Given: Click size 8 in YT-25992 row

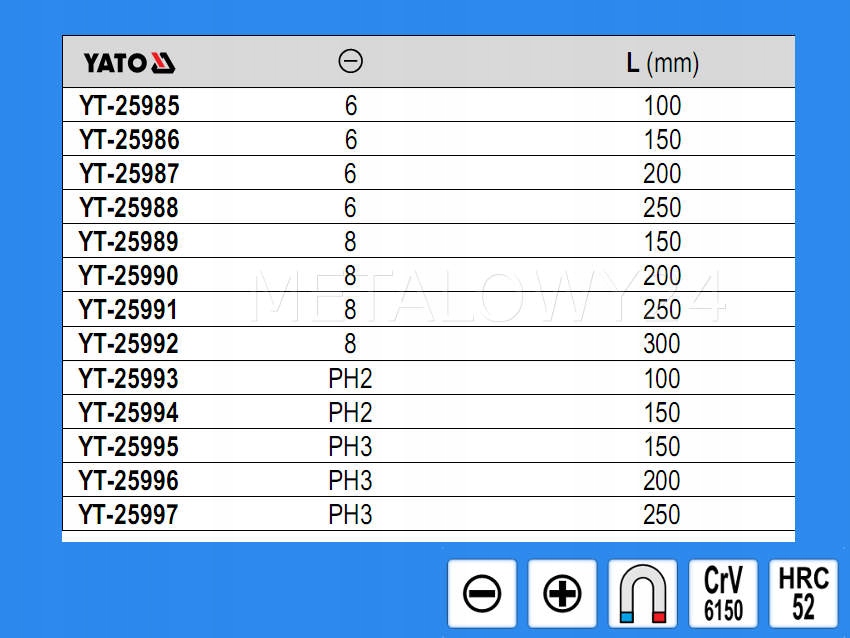Looking at the screenshot, I should click(x=350, y=344).
